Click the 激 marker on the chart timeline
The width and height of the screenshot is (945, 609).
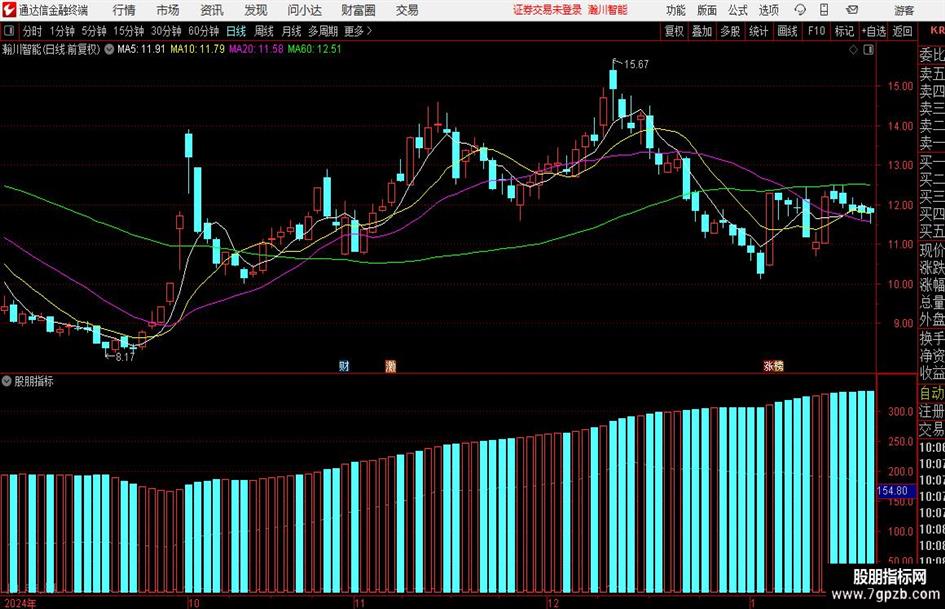391,365
